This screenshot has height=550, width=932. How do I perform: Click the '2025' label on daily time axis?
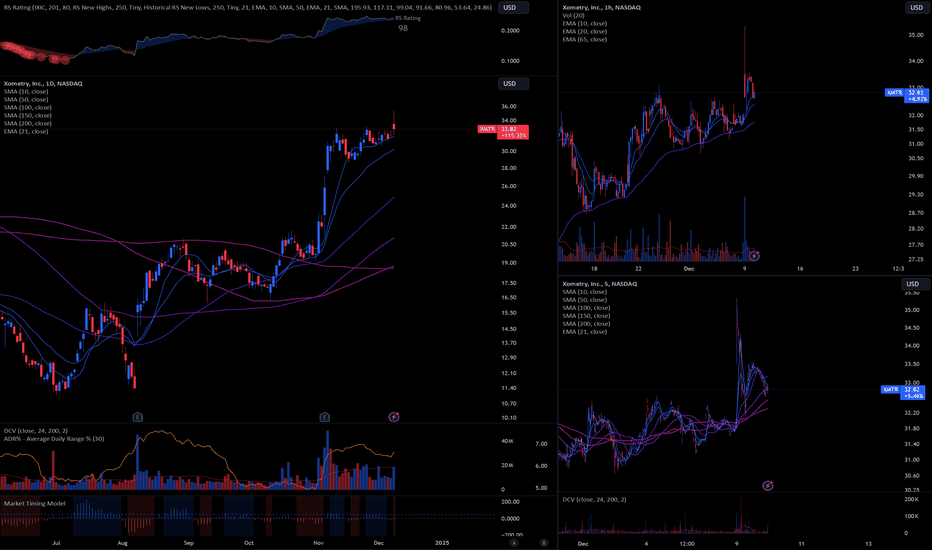pyautogui.click(x=442, y=543)
